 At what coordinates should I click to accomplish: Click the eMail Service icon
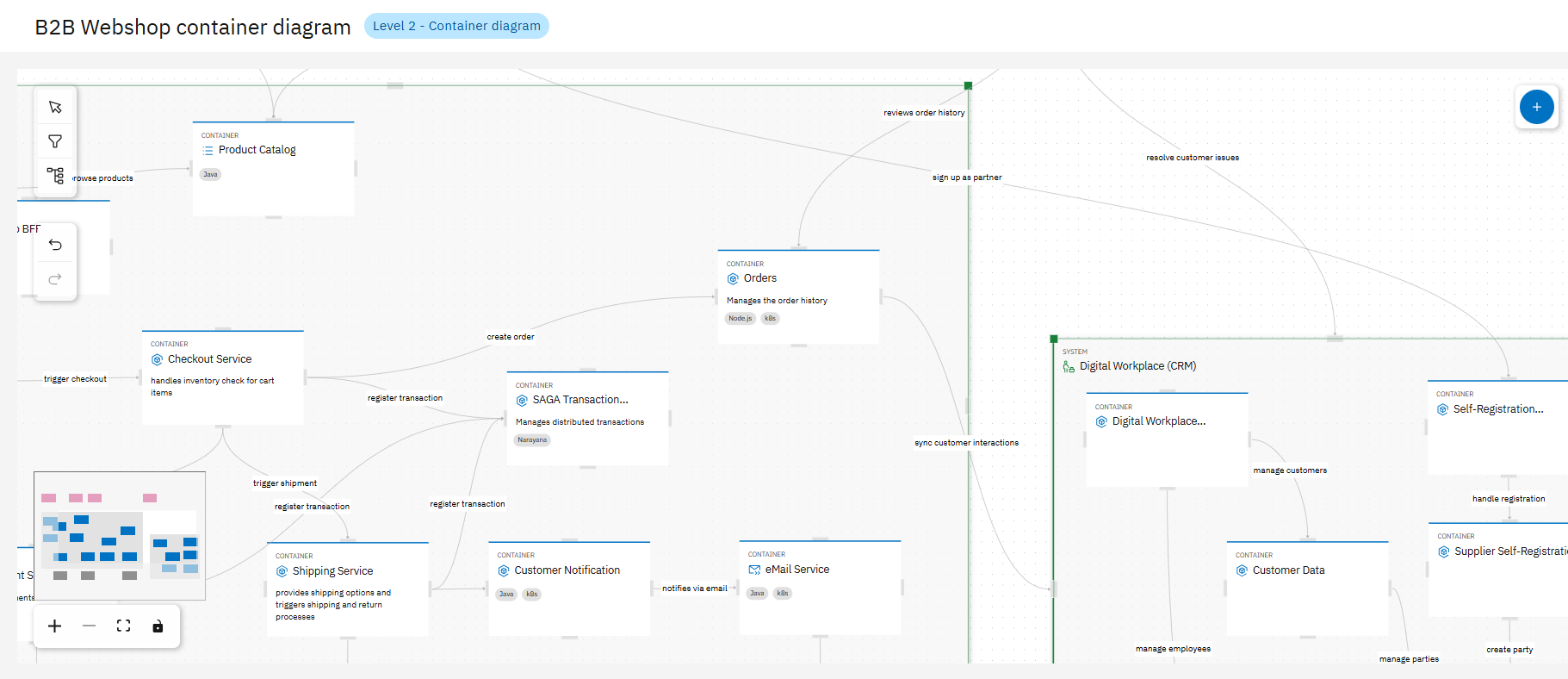pos(754,570)
